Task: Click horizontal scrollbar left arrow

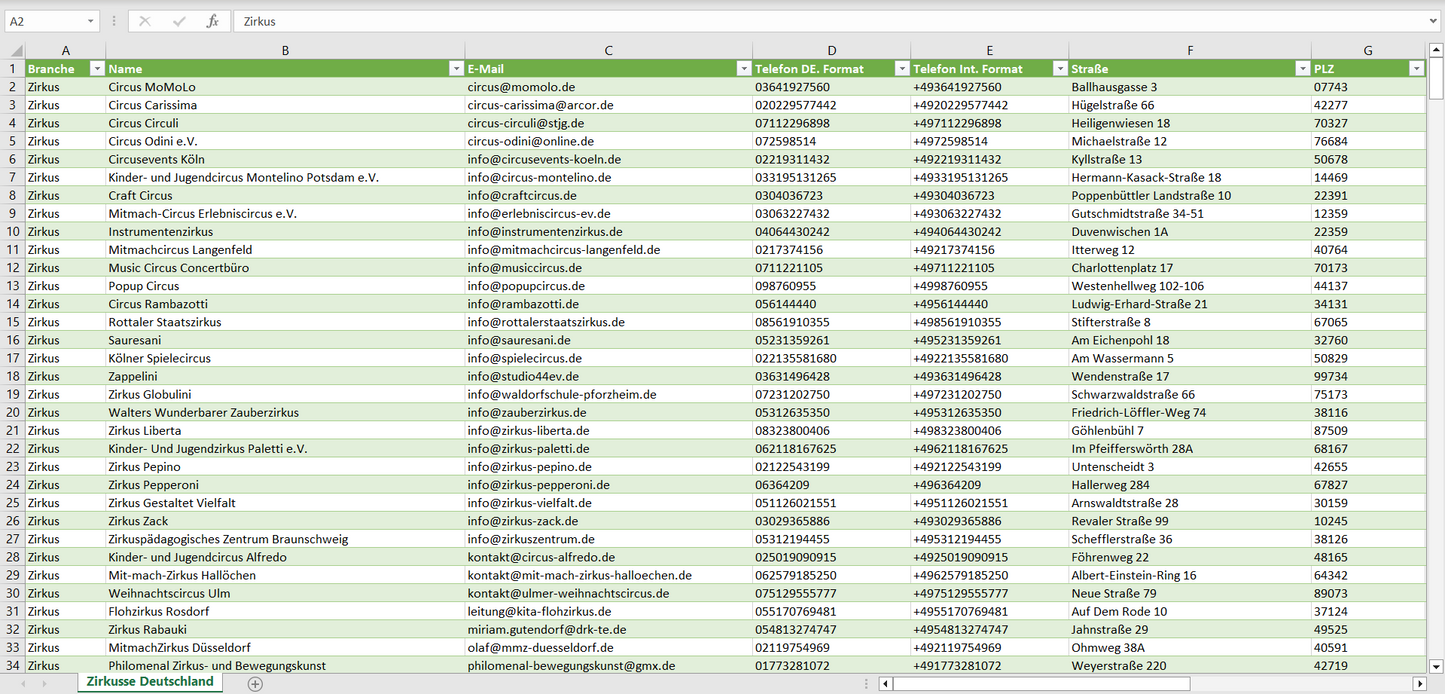Action: 885,684
